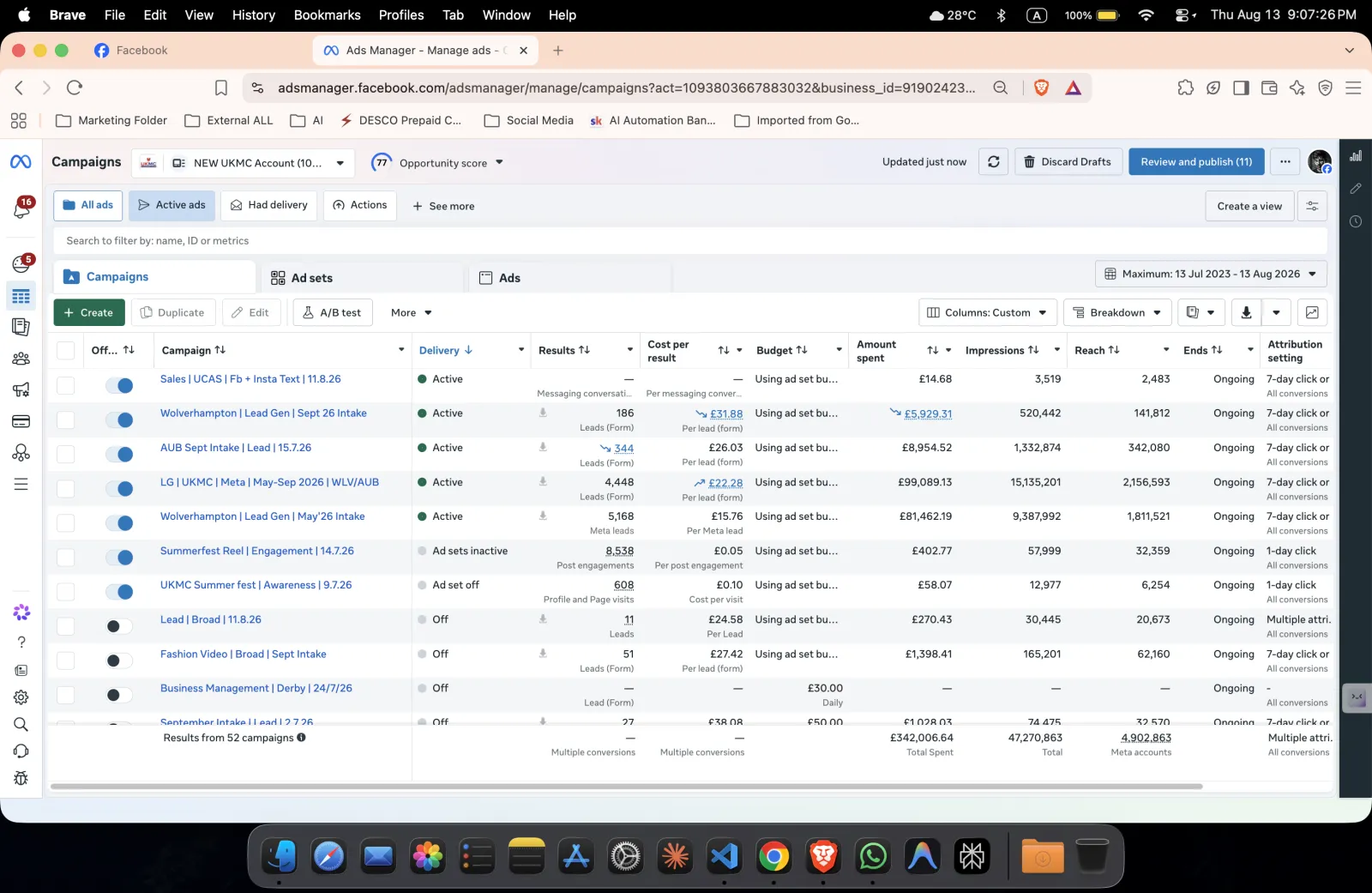Viewport: 1372px width, 893px height.
Task: Open Campaign column header dropdown
Action: tap(400, 350)
